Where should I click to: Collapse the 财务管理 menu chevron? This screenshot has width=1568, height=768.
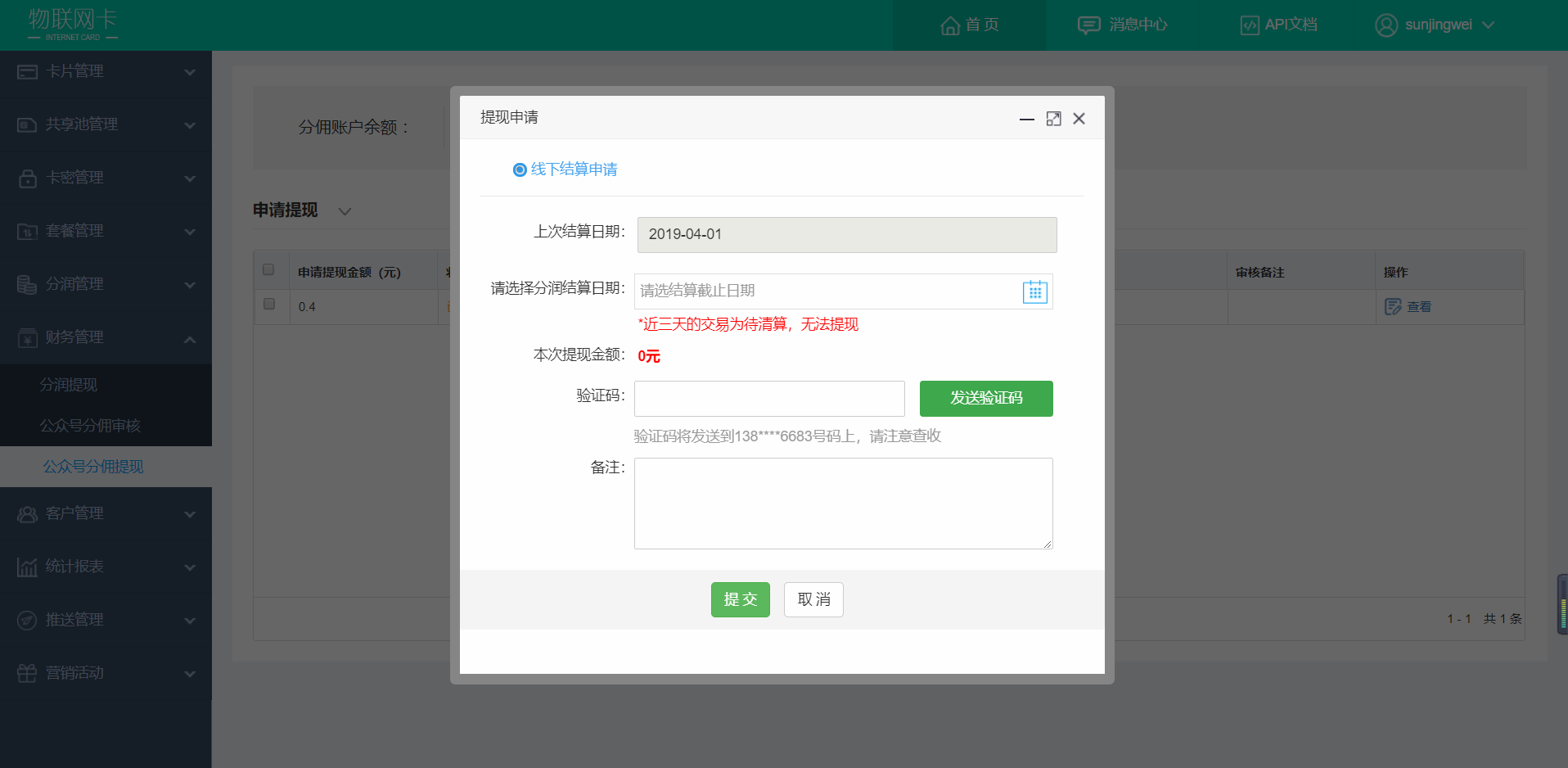click(x=190, y=339)
